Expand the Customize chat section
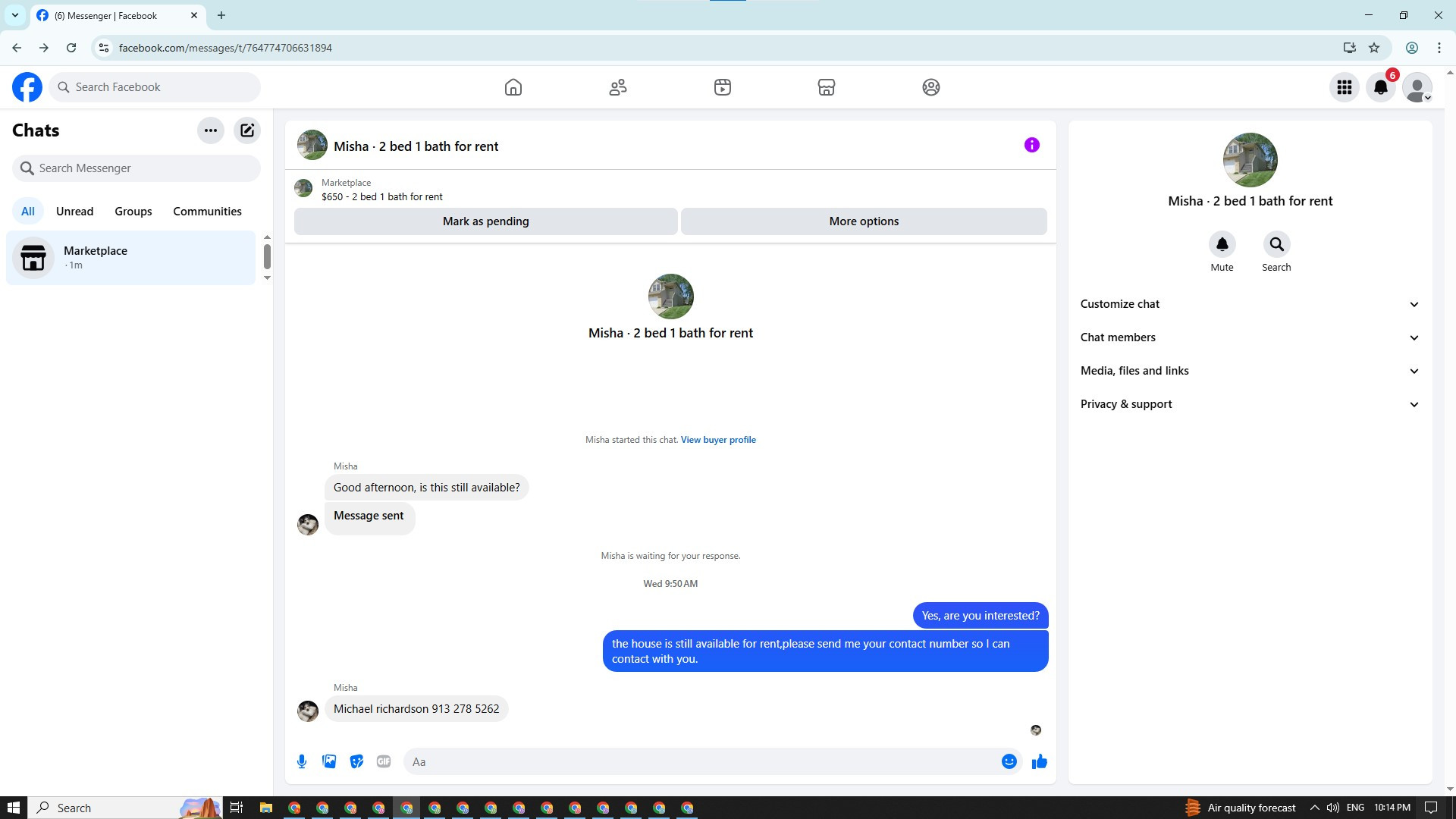Viewport: 1456px width, 819px height. (x=1250, y=304)
